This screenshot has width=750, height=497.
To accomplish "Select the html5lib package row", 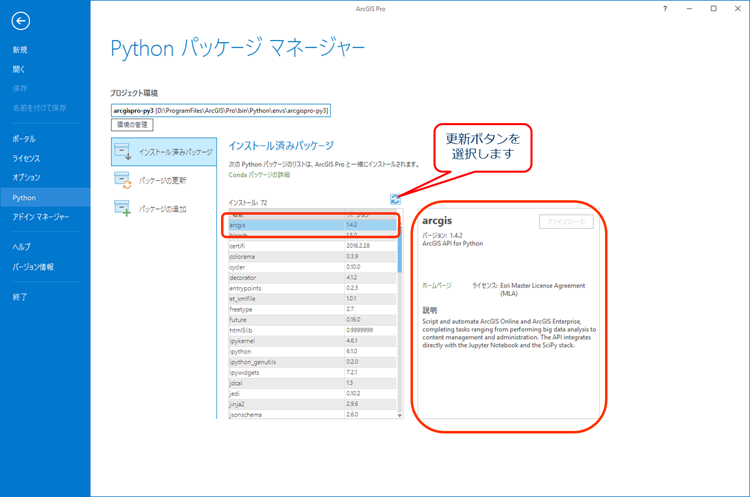I will pyautogui.click(x=313, y=330).
